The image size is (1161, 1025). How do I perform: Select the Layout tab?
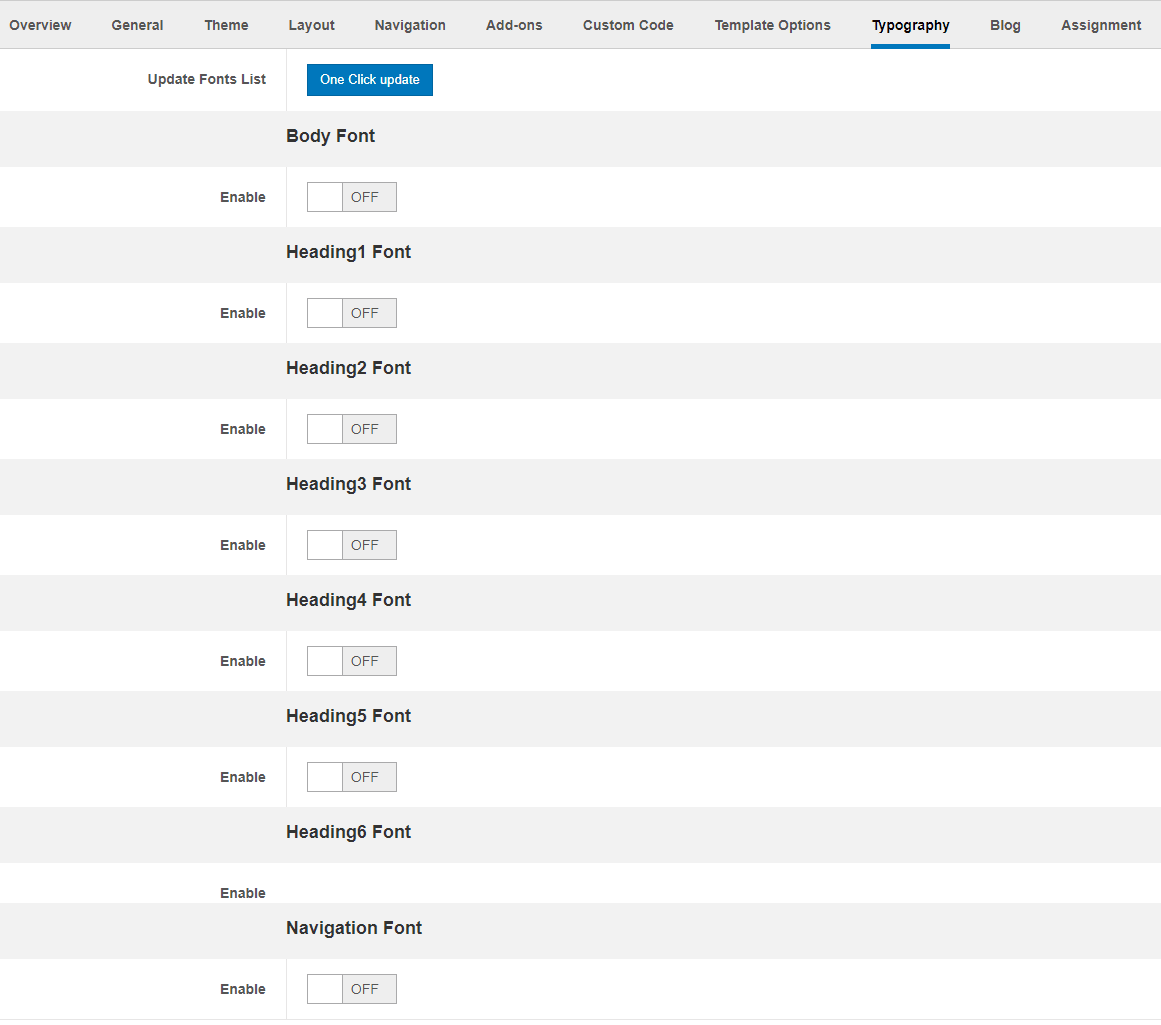[x=311, y=25]
